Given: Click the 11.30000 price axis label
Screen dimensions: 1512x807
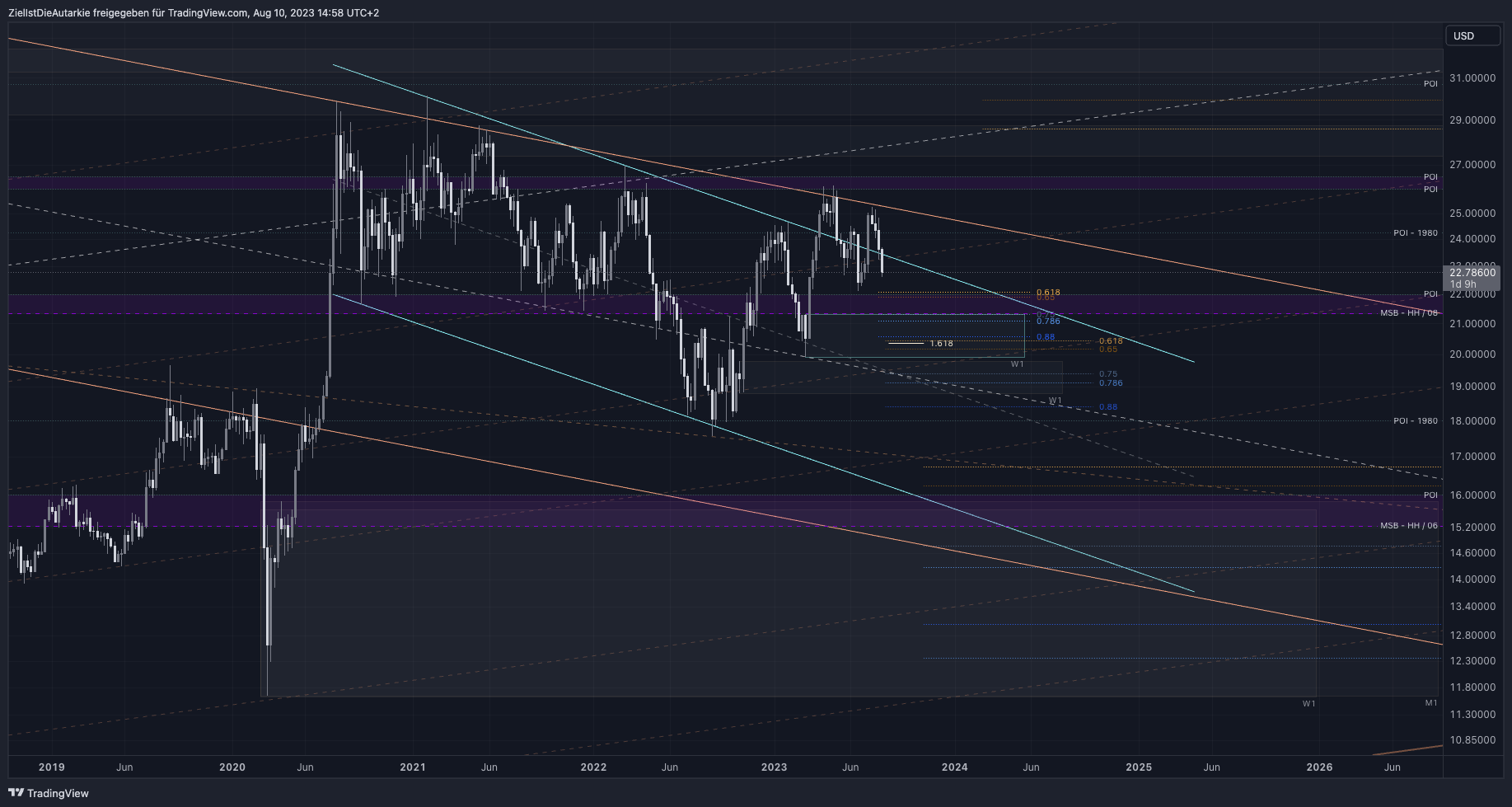Looking at the screenshot, I should coord(1472,715).
